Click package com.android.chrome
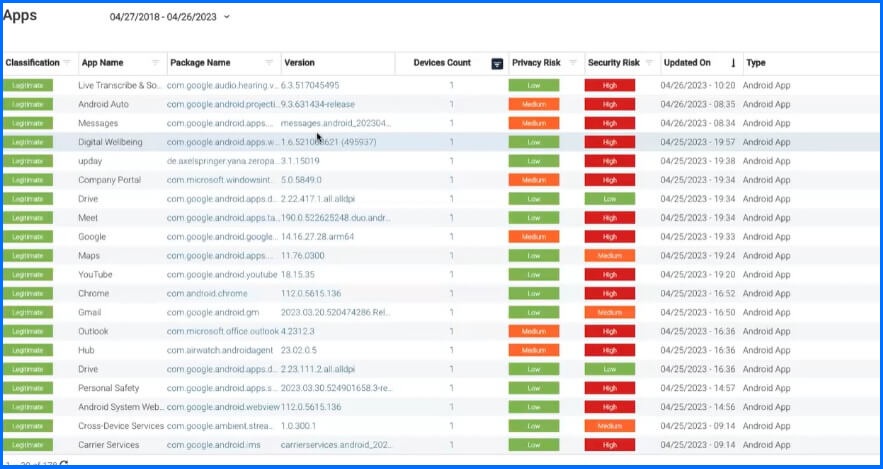The height and width of the screenshot is (469, 883). tap(207, 293)
